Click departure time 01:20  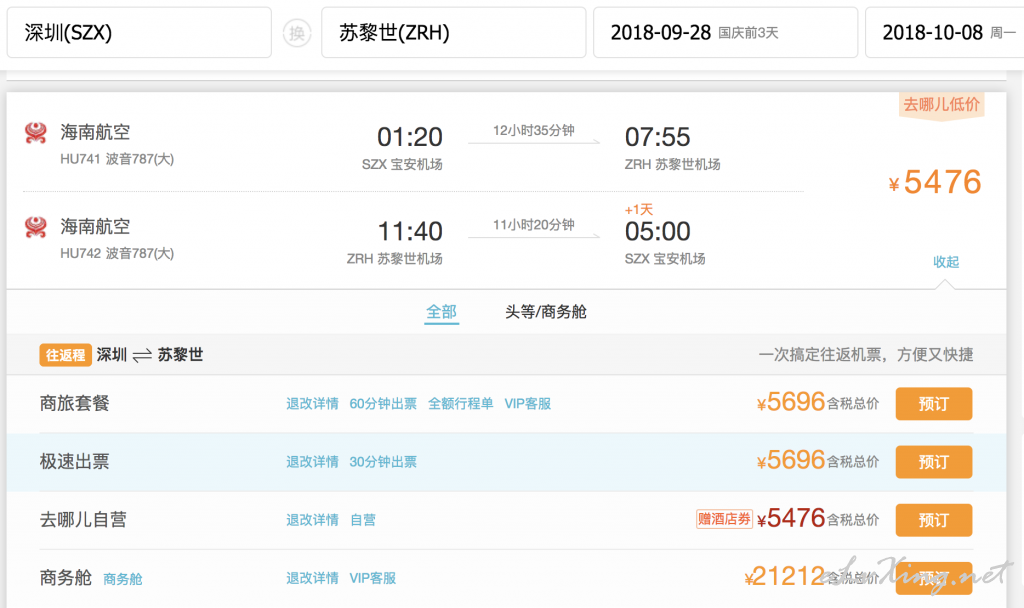(x=410, y=137)
